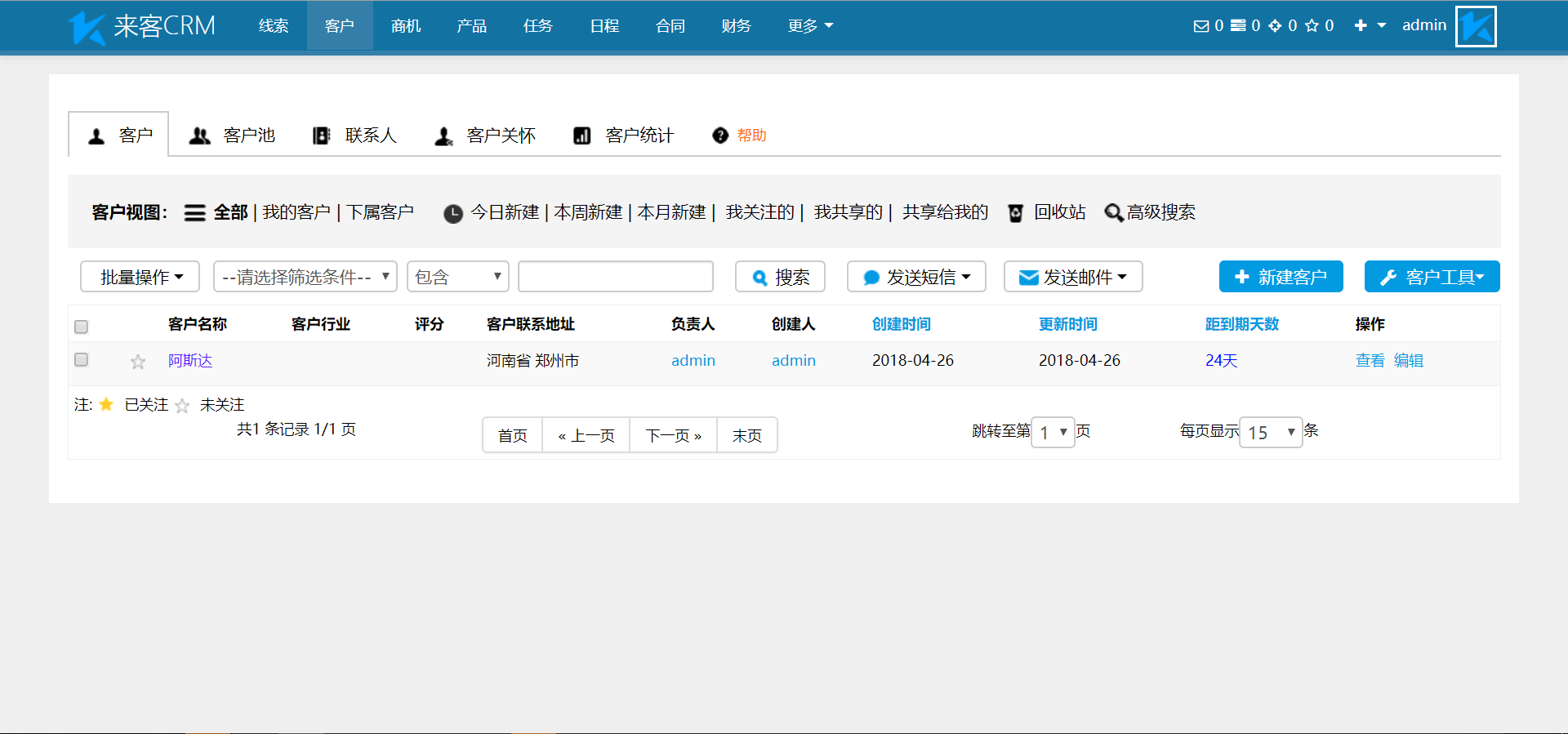Click the 末页 pagination button
The image size is (1568, 734).
(x=747, y=435)
